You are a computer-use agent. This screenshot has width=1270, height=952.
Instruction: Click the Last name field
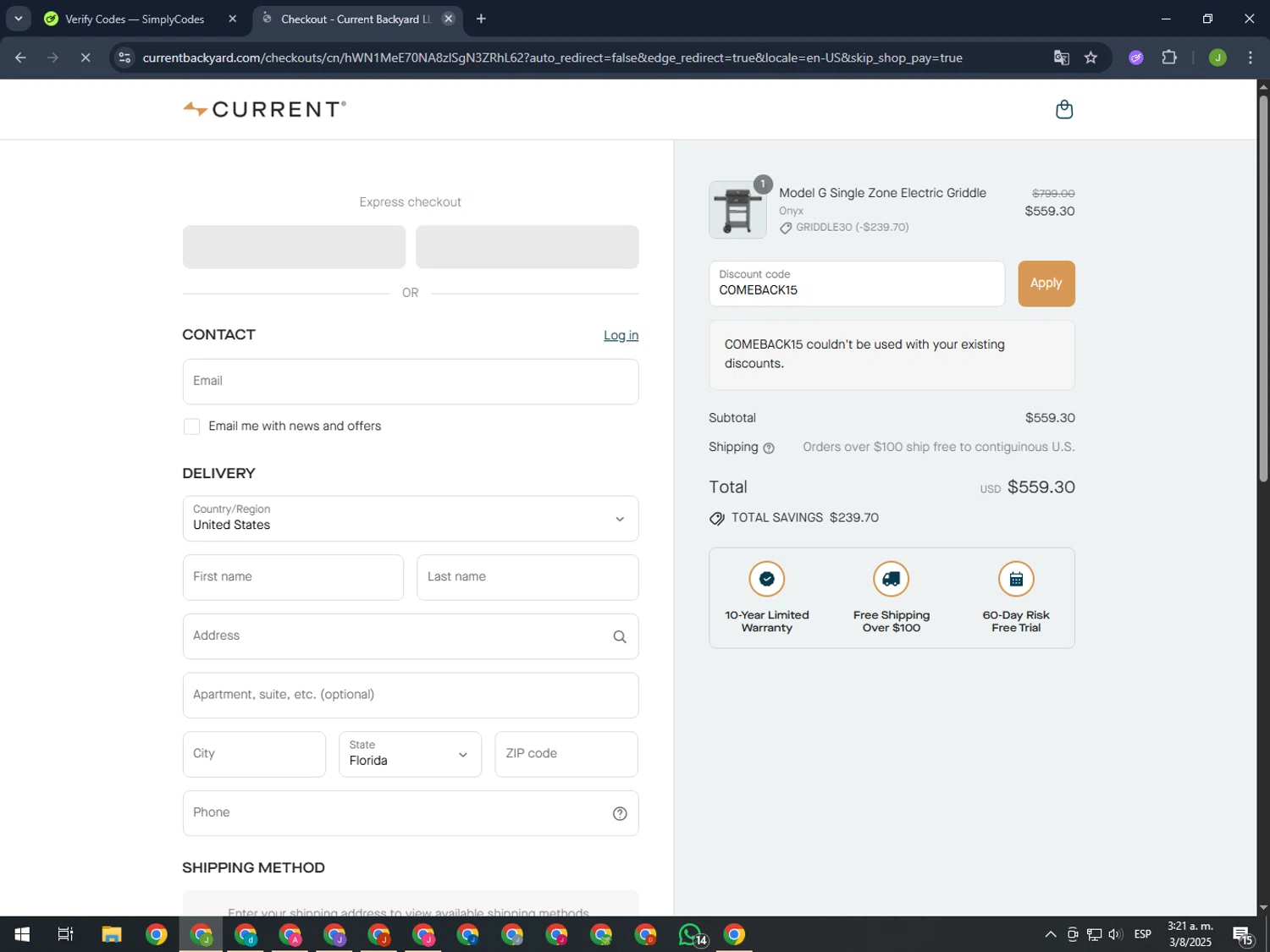pyautogui.click(x=527, y=577)
